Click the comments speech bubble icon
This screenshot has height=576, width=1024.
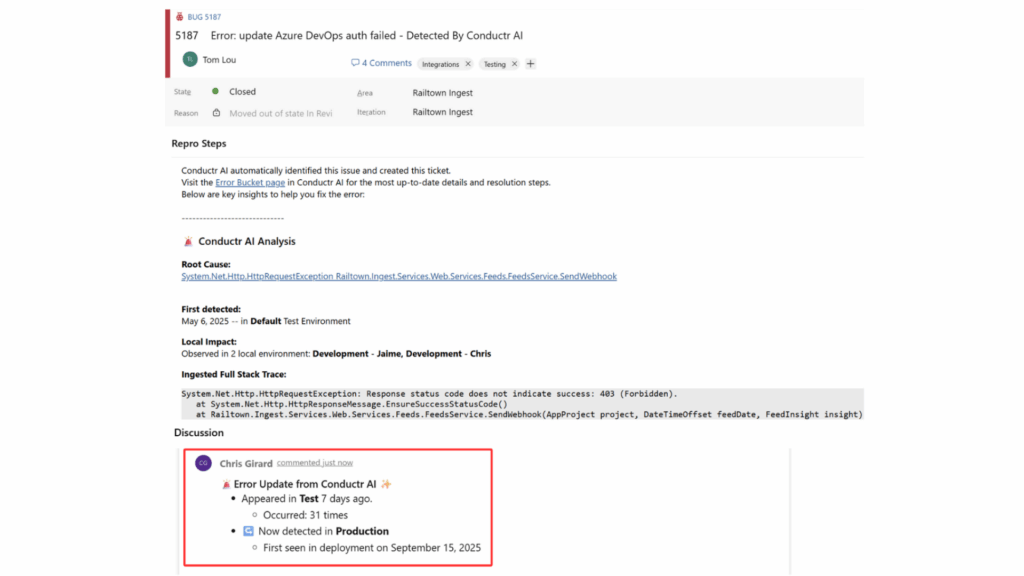(x=355, y=63)
